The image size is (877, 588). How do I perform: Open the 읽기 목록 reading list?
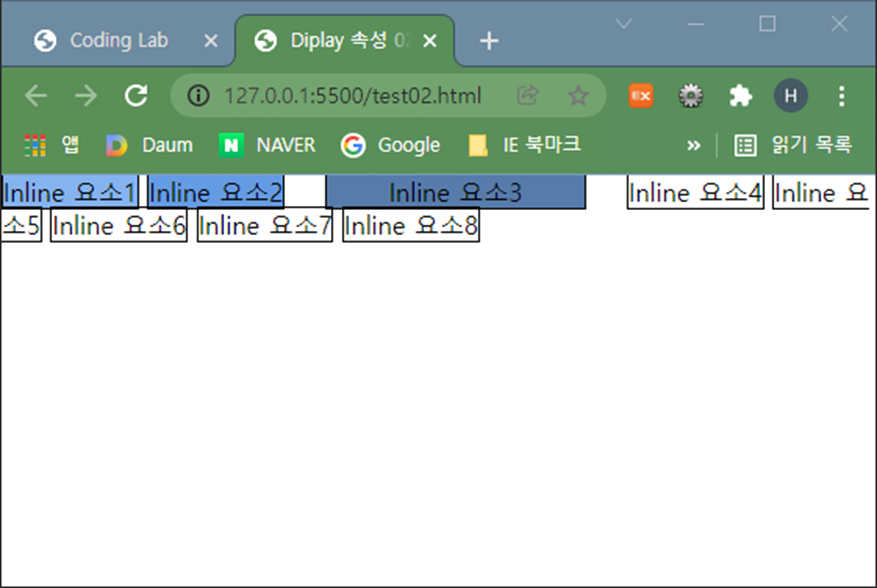[793, 145]
